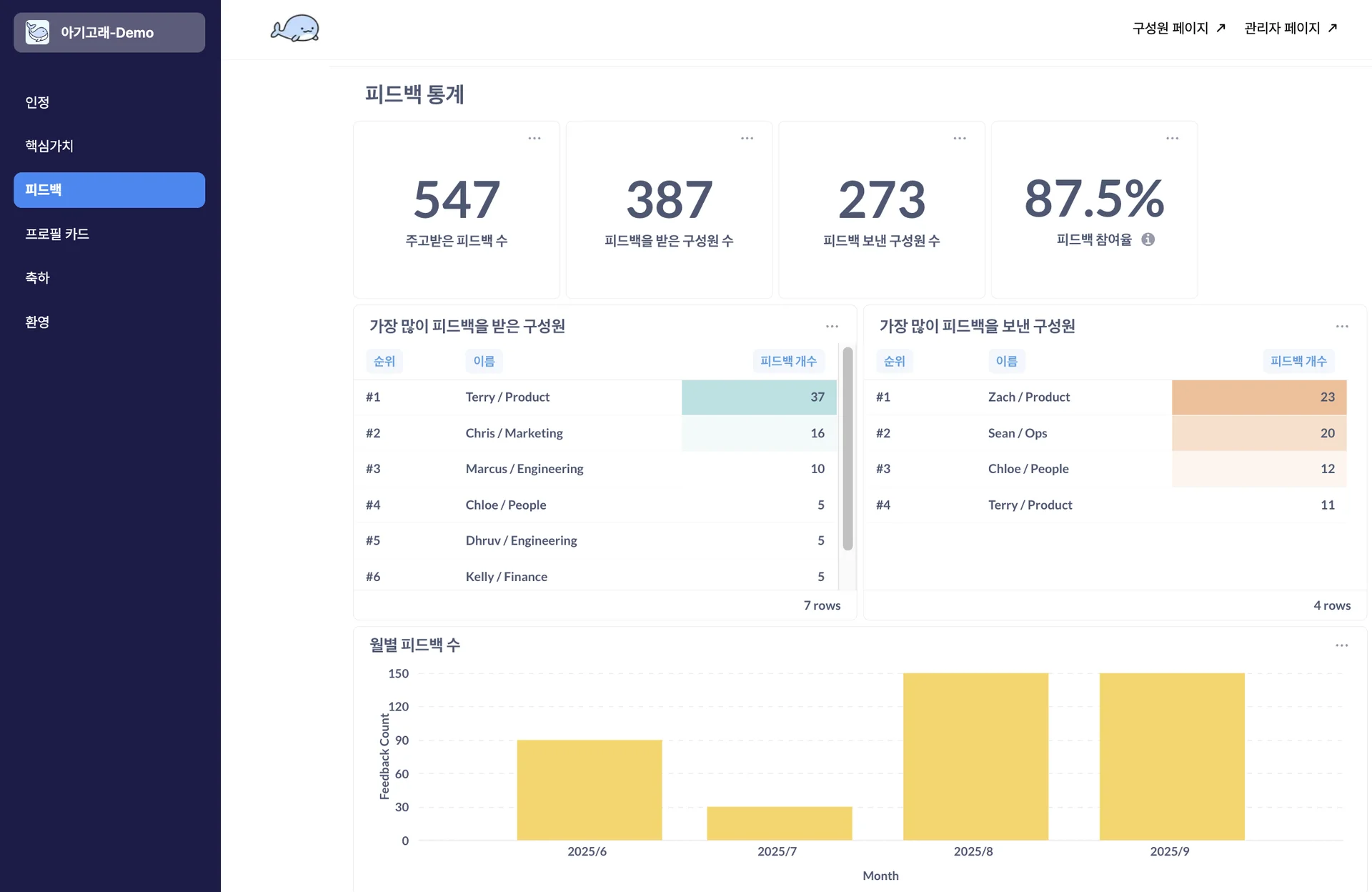Open options for 월별 피드백 수 chart
This screenshot has width=1372, height=892.
[1341, 645]
